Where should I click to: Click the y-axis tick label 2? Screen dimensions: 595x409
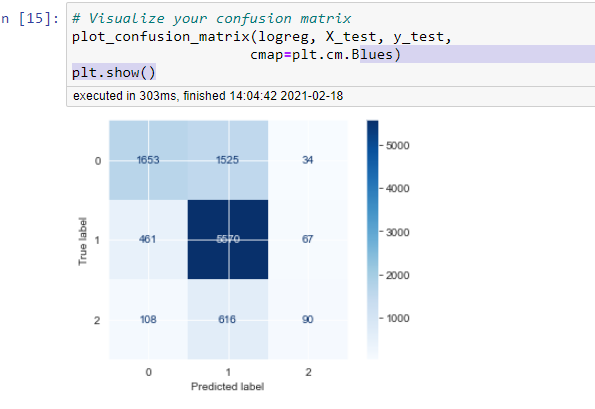pyautogui.click(x=97, y=321)
